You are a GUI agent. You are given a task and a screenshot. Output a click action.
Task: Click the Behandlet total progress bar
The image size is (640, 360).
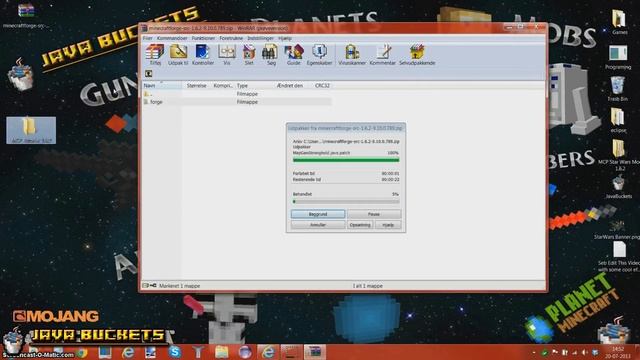tap(346, 201)
